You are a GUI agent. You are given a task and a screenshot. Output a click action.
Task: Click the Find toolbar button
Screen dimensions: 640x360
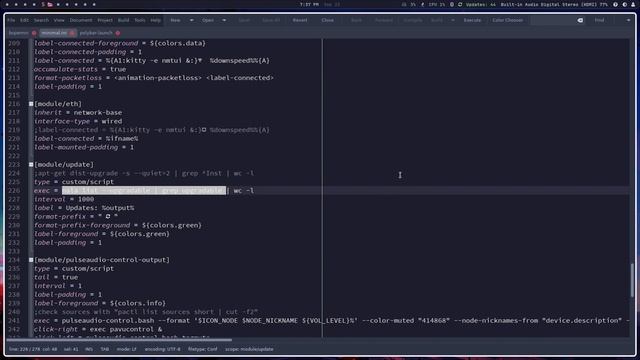tap(599, 20)
